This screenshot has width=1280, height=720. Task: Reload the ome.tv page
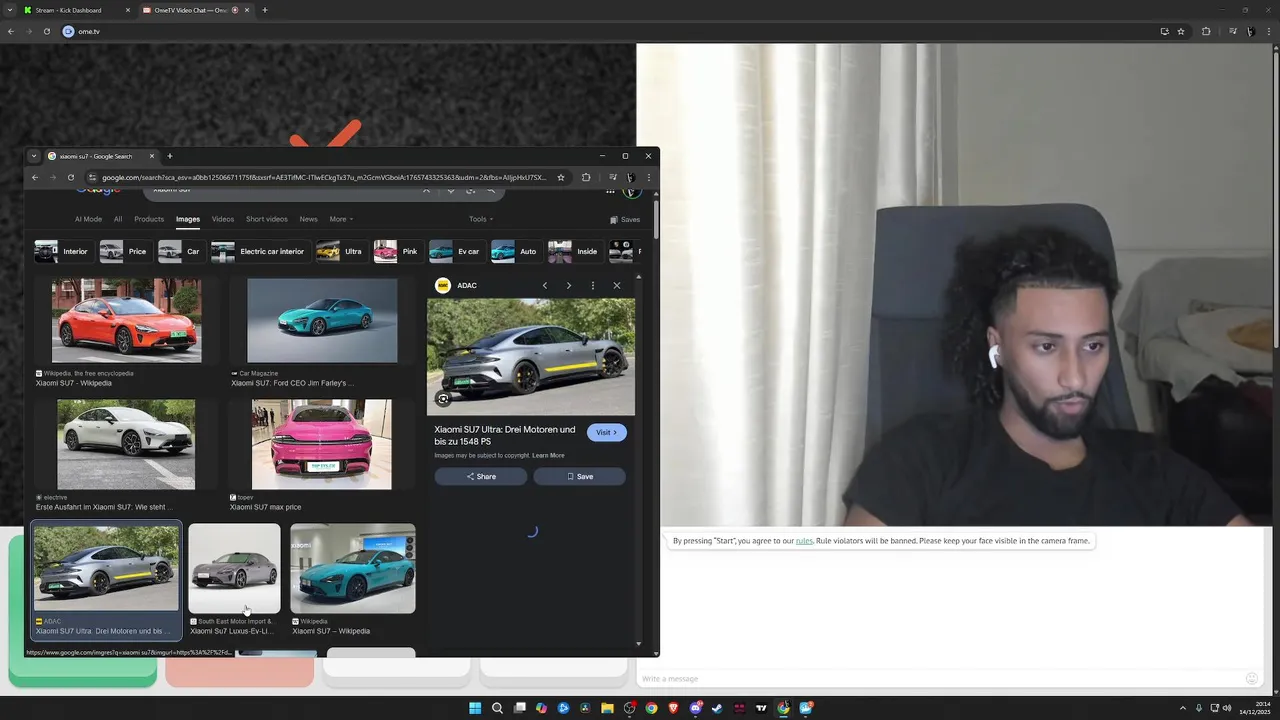tap(46, 31)
